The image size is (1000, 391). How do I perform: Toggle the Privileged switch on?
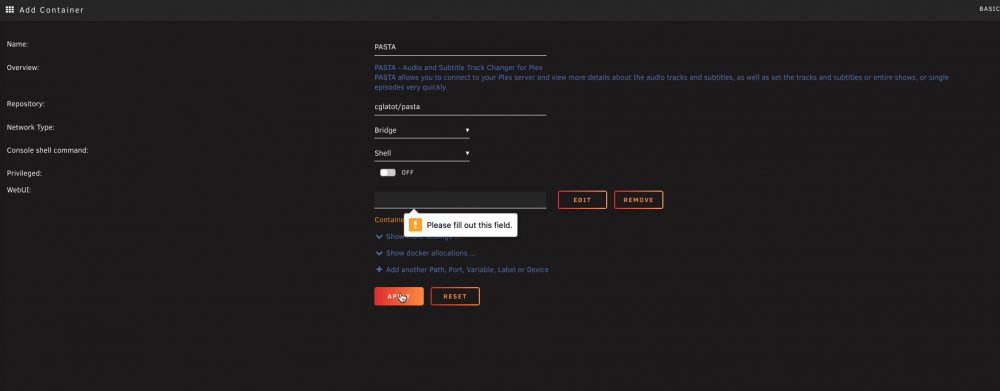click(x=388, y=173)
